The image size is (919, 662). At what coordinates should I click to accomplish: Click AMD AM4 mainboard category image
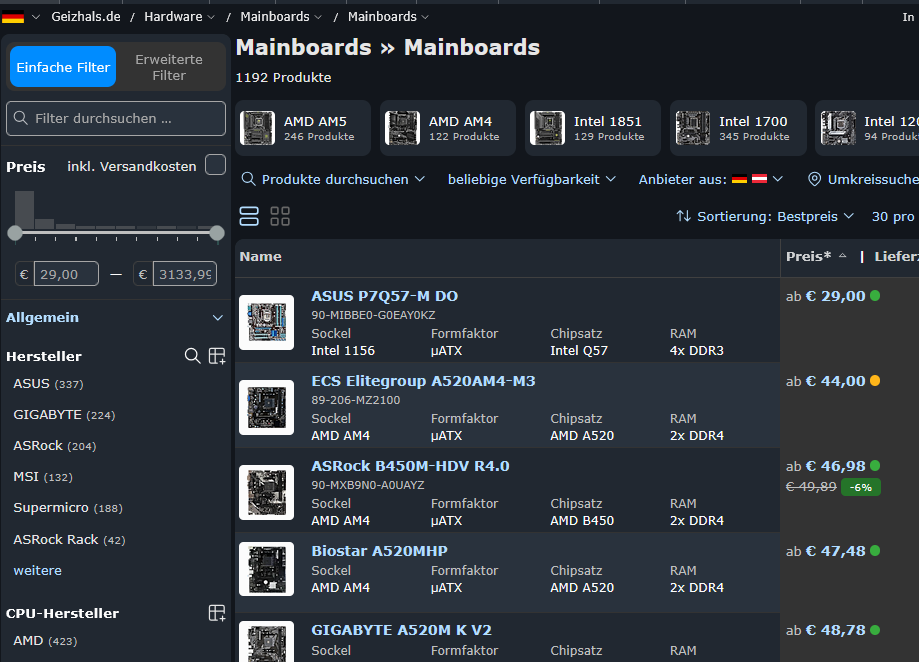click(x=402, y=128)
